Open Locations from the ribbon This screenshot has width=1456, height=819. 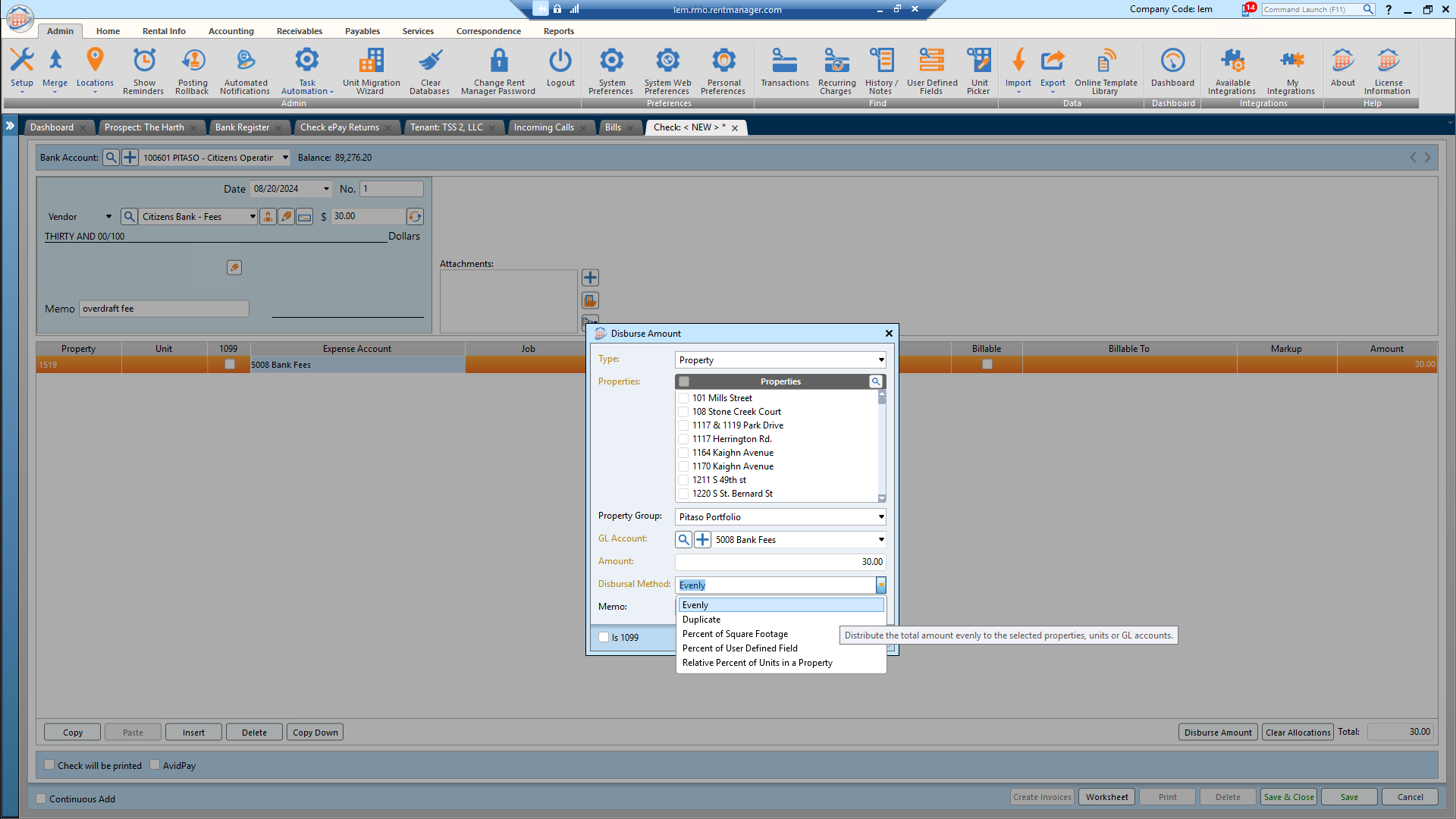tap(95, 68)
